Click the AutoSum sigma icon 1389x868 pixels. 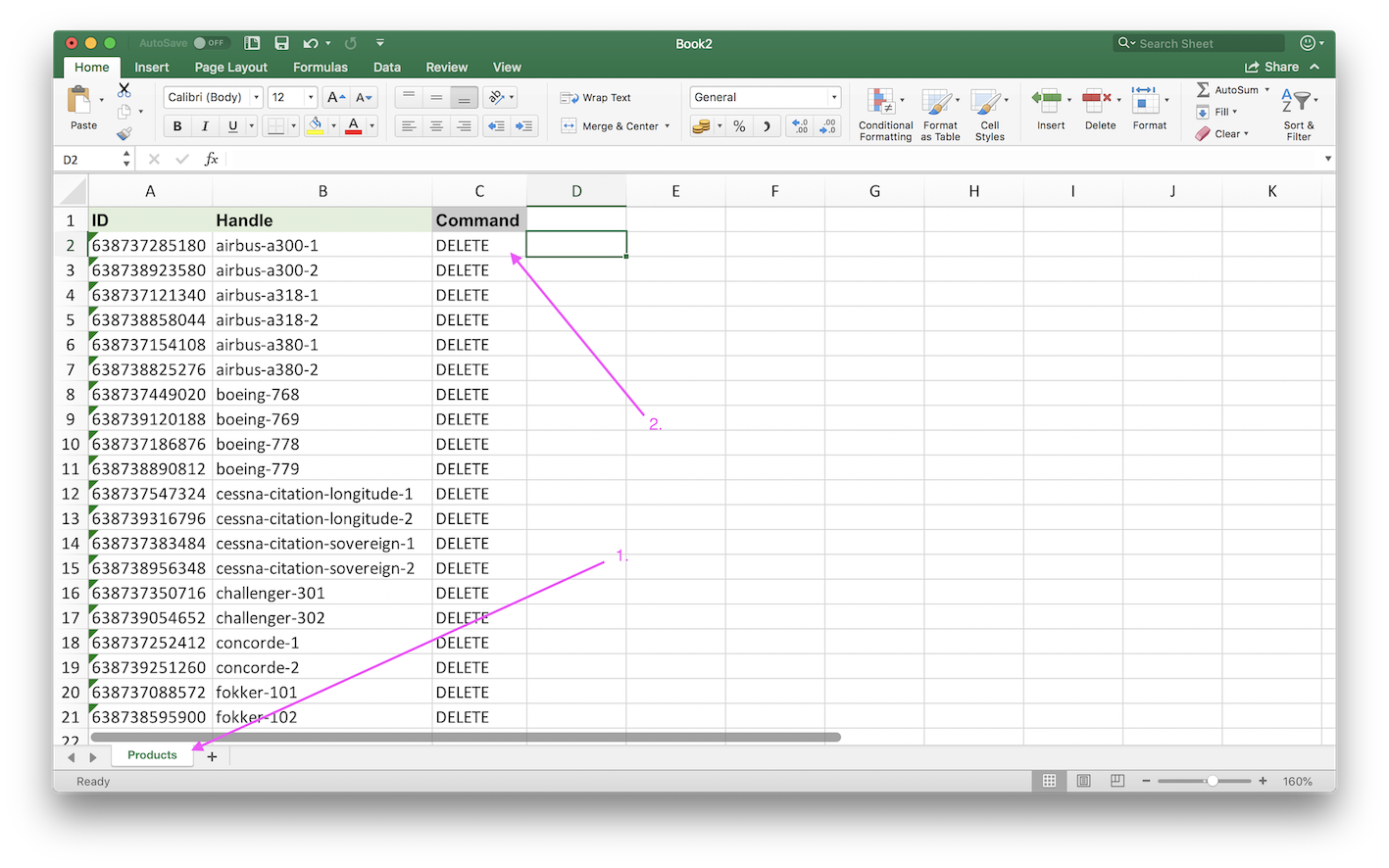1203,89
